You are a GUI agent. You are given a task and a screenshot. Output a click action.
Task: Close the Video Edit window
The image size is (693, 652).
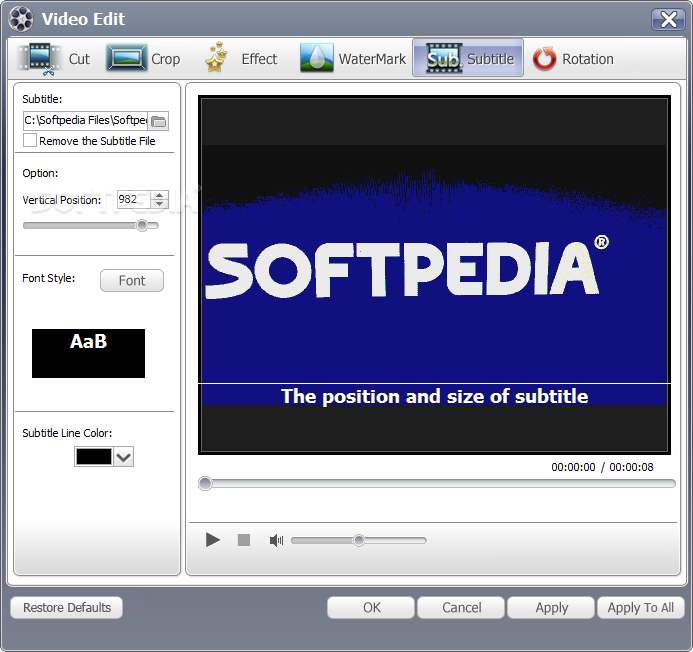pyautogui.click(x=668, y=19)
